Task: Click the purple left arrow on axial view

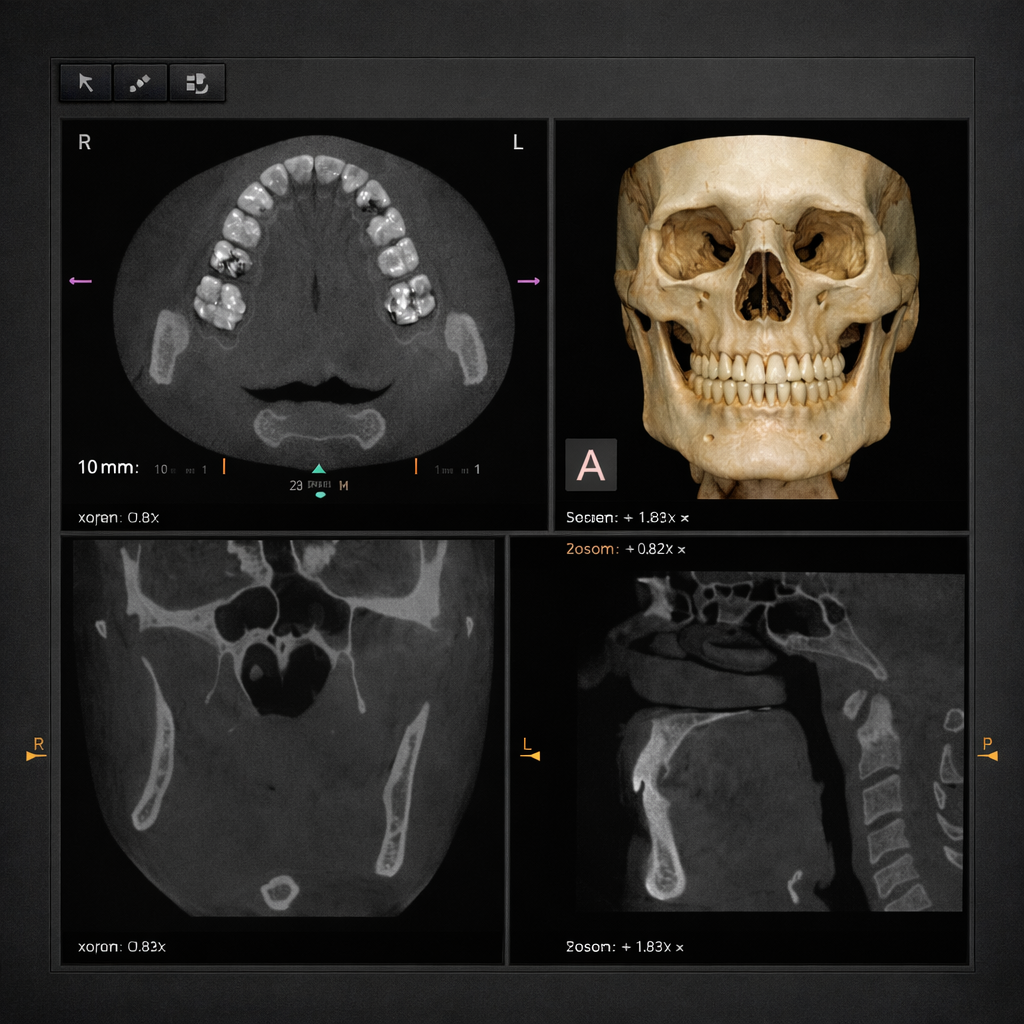Action: click(80, 281)
